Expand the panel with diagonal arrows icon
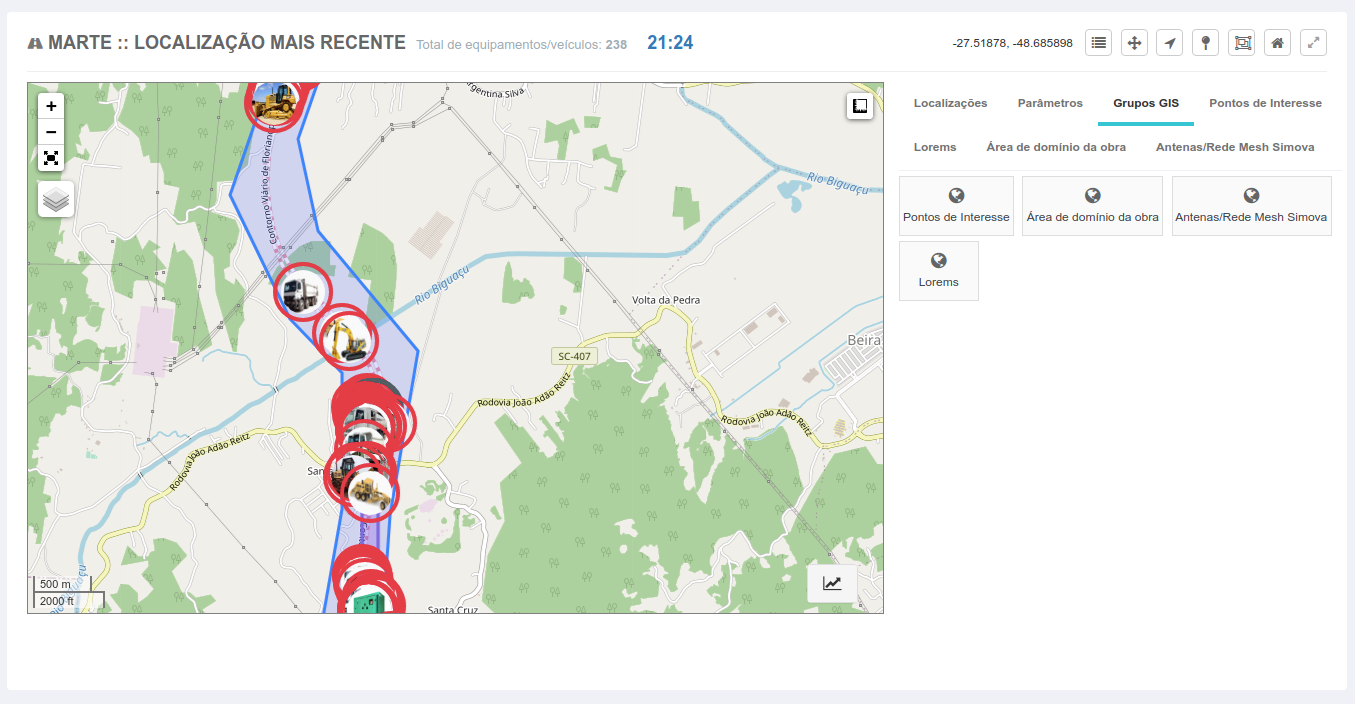Viewport: 1355px width, 704px height. 1313,43
